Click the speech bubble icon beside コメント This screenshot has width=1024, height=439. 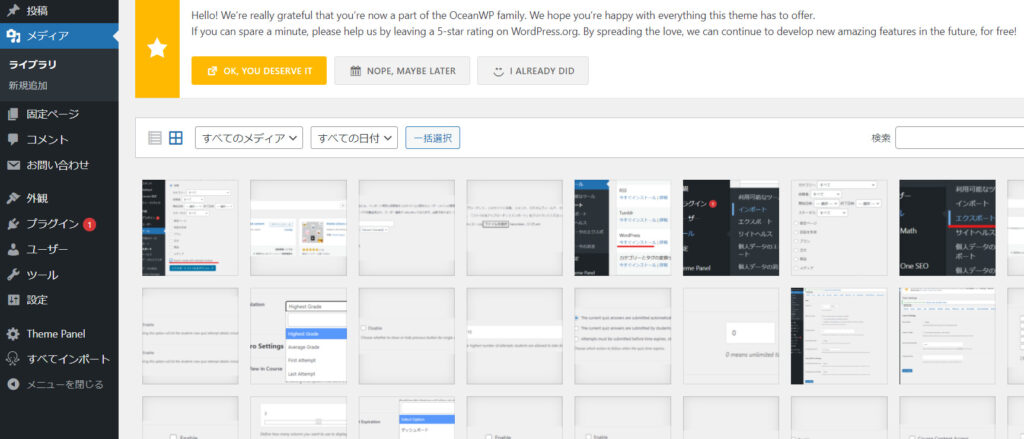(13, 140)
